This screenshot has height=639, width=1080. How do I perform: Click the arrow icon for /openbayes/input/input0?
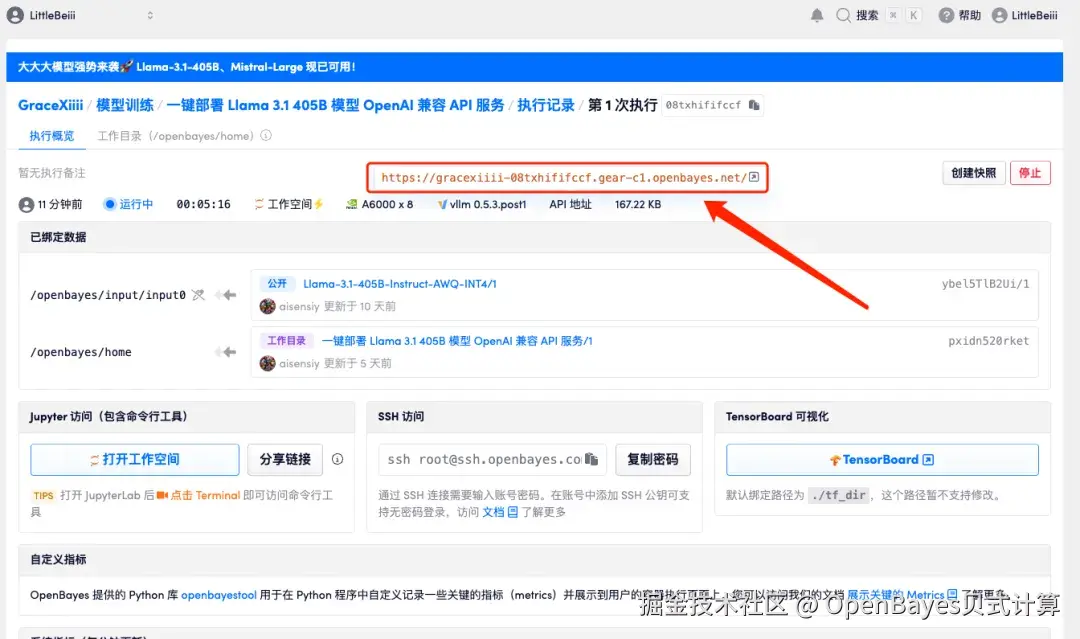[x=226, y=295]
